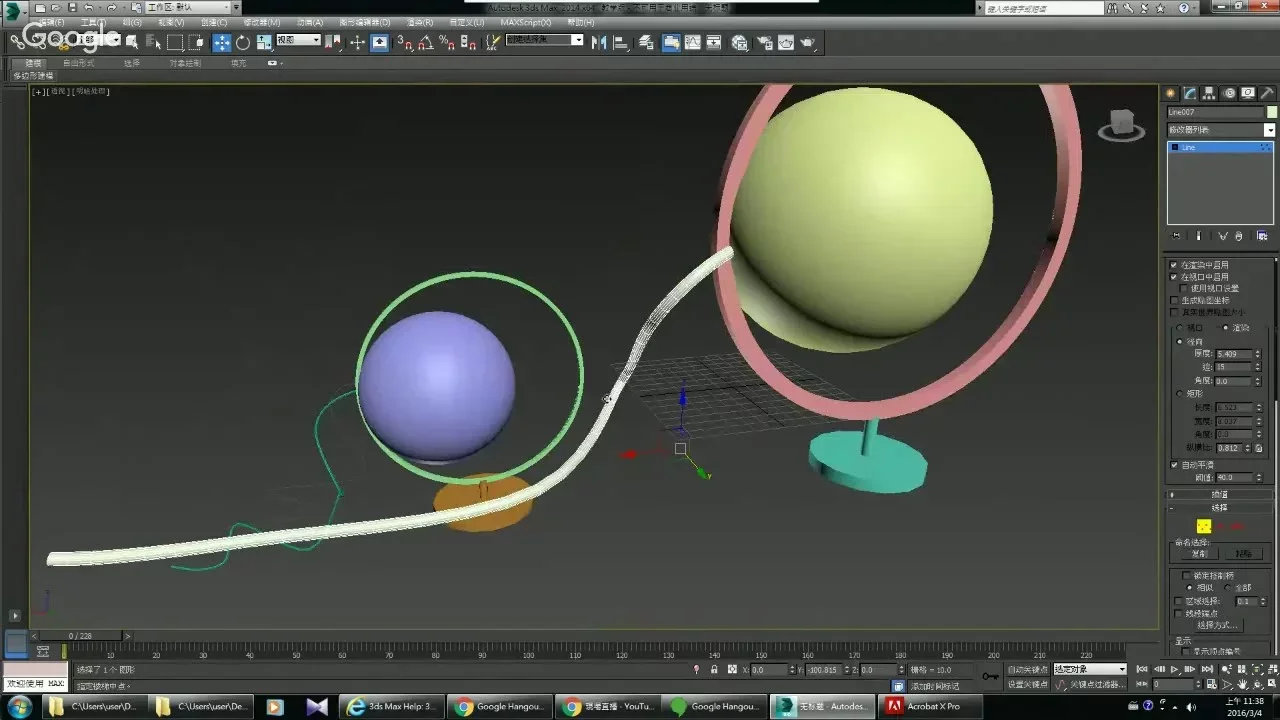Viewport: 1280px width, 720px height.
Task: Click the object color swatch beside Line007
Action: click(1271, 112)
